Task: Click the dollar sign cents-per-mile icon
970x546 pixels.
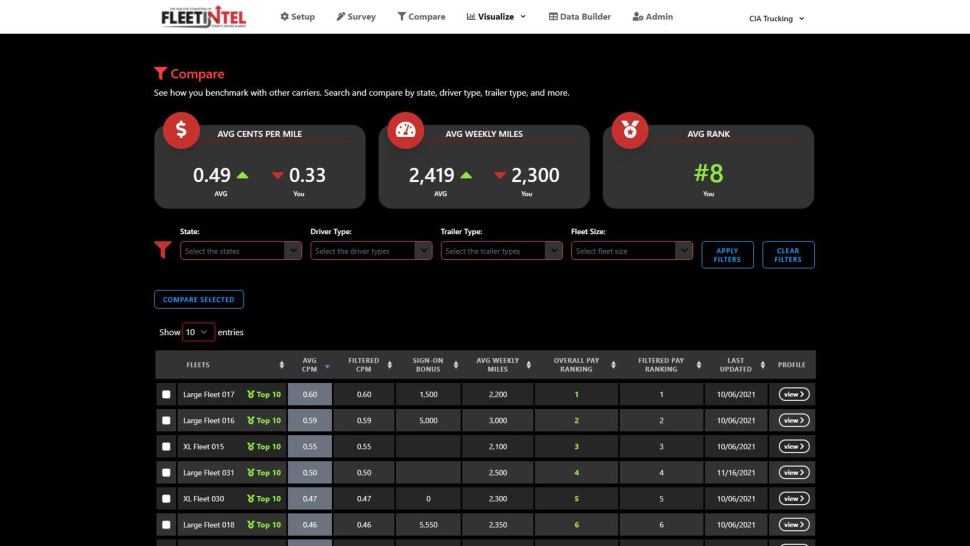Action: (181, 130)
